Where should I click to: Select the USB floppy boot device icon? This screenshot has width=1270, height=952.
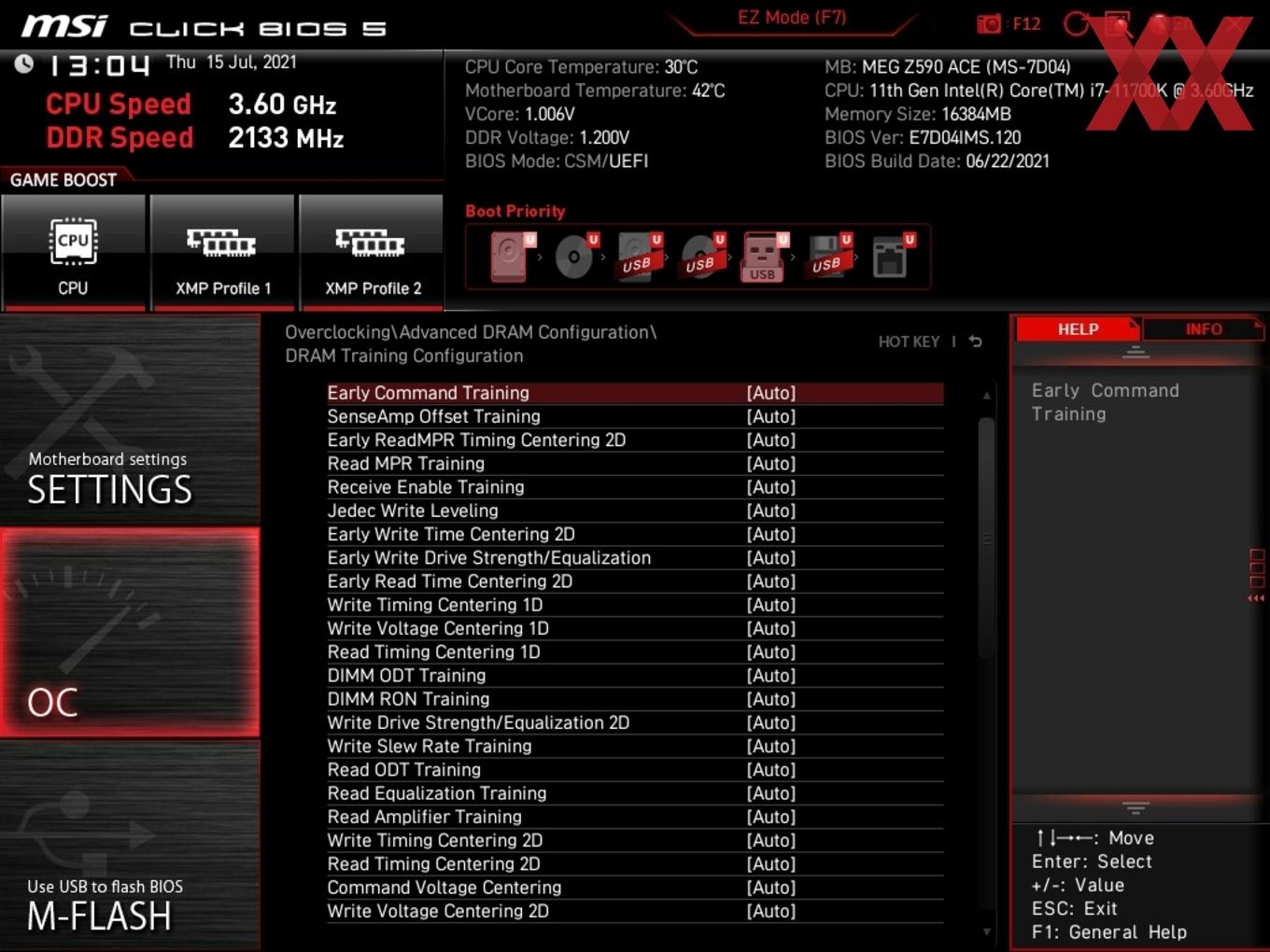coord(829,256)
